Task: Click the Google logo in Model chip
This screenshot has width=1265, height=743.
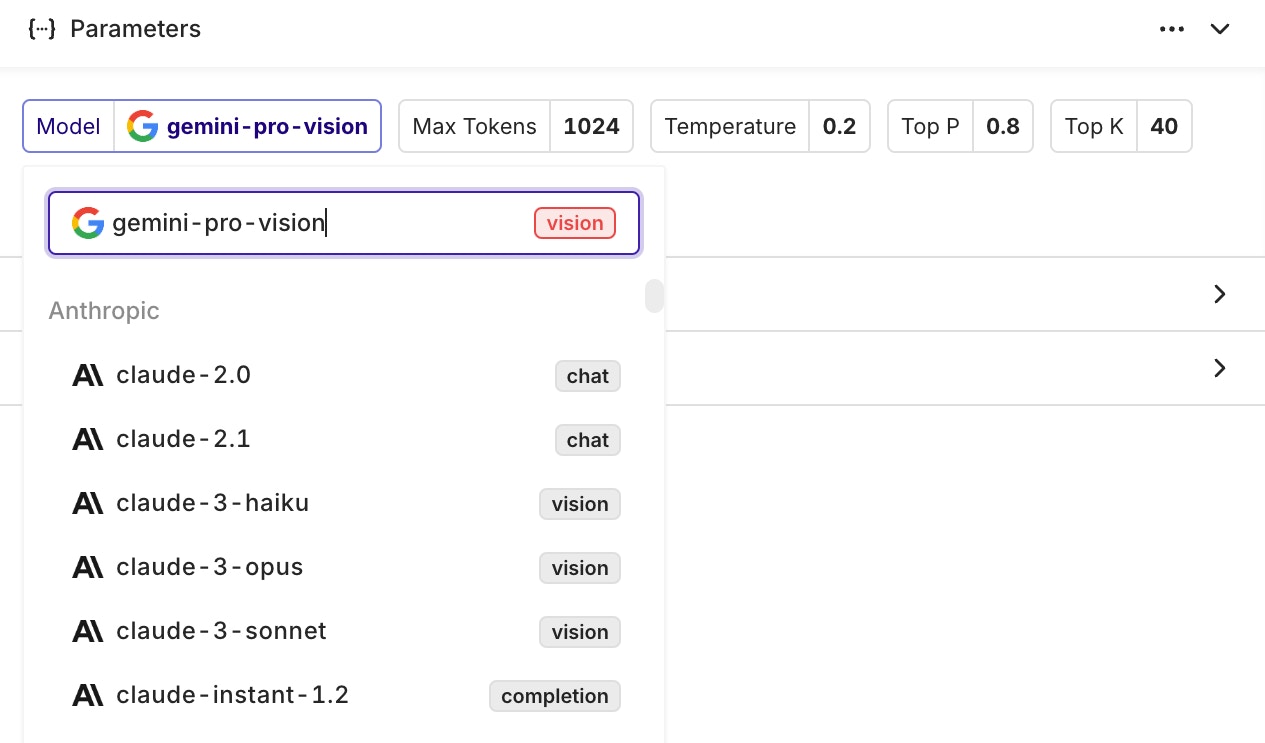Action: coord(143,126)
